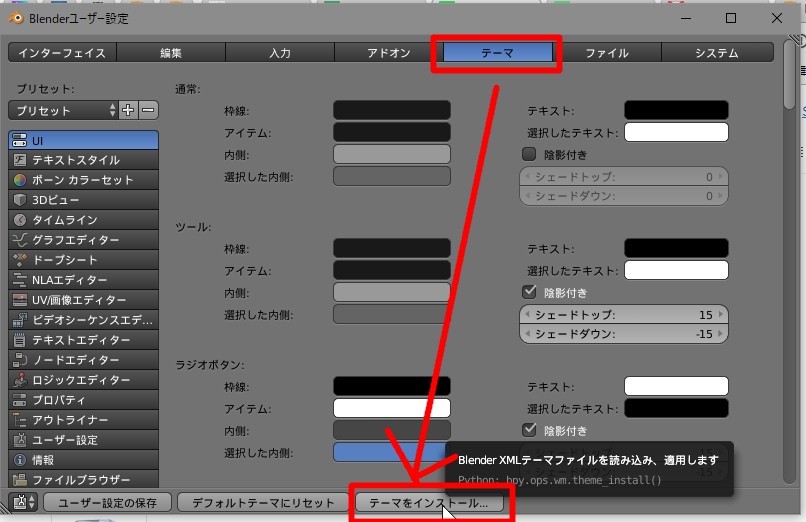Image resolution: width=806 pixels, height=522 pixels.
Task: Open the アドオン tab
Action: (389, 53)
